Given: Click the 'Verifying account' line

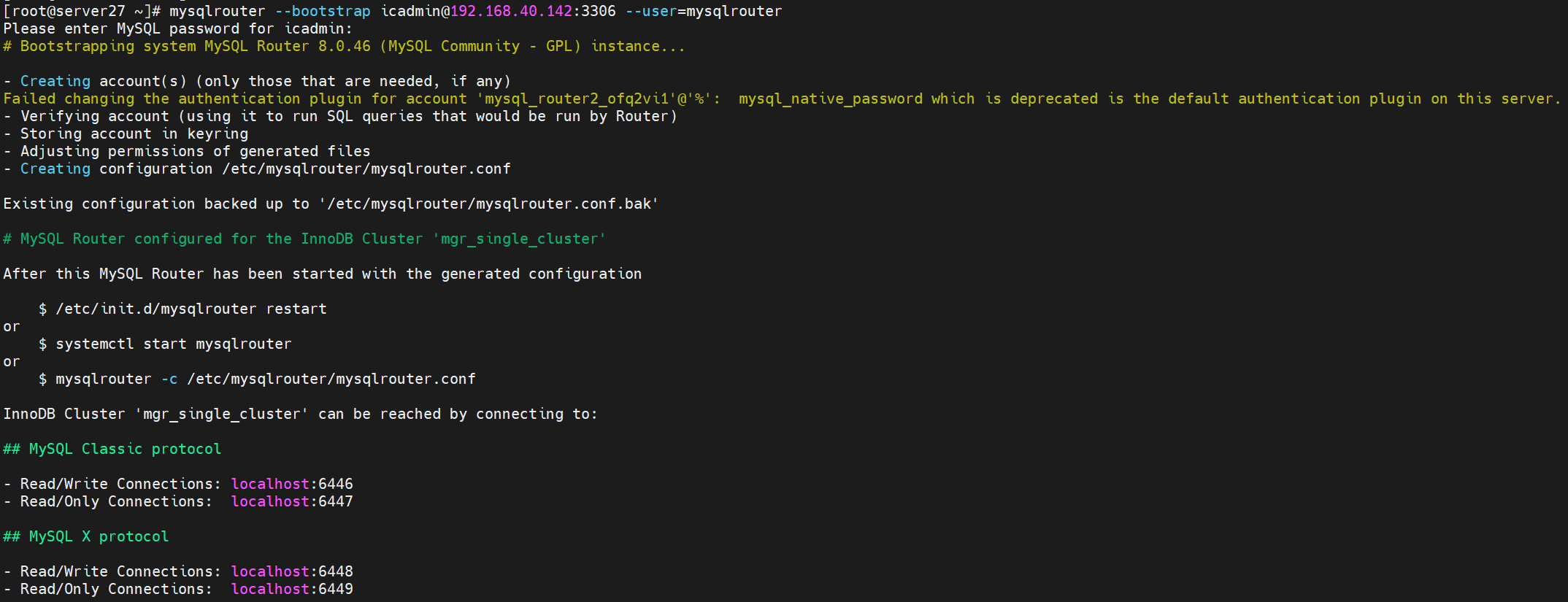Looking at the screenshot, I should click(340, 116).
